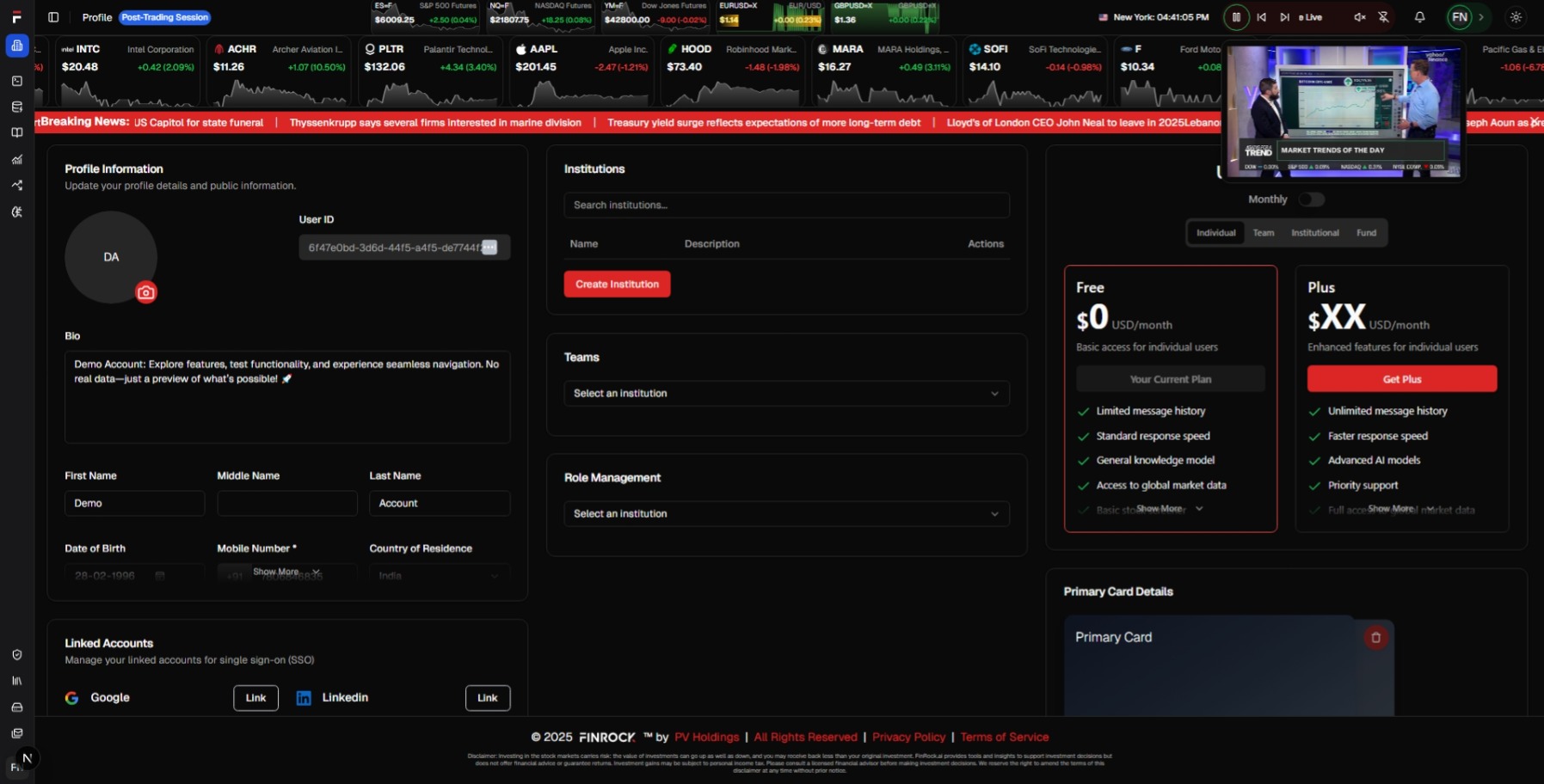Skip to previous video track
This screenshot has height=784, width=1544.
(x=1261, y=17)
